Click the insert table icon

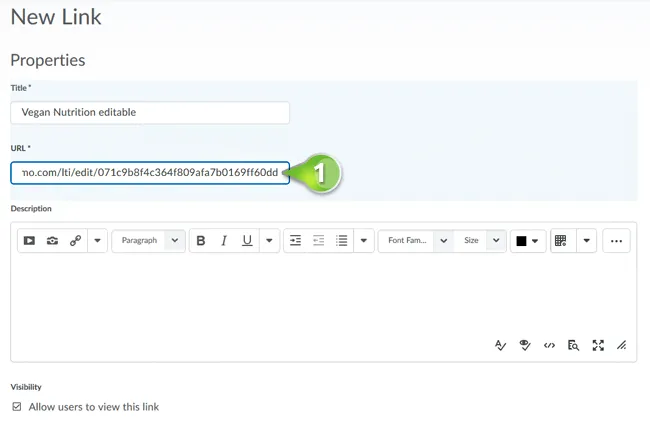tap(560, 240)
